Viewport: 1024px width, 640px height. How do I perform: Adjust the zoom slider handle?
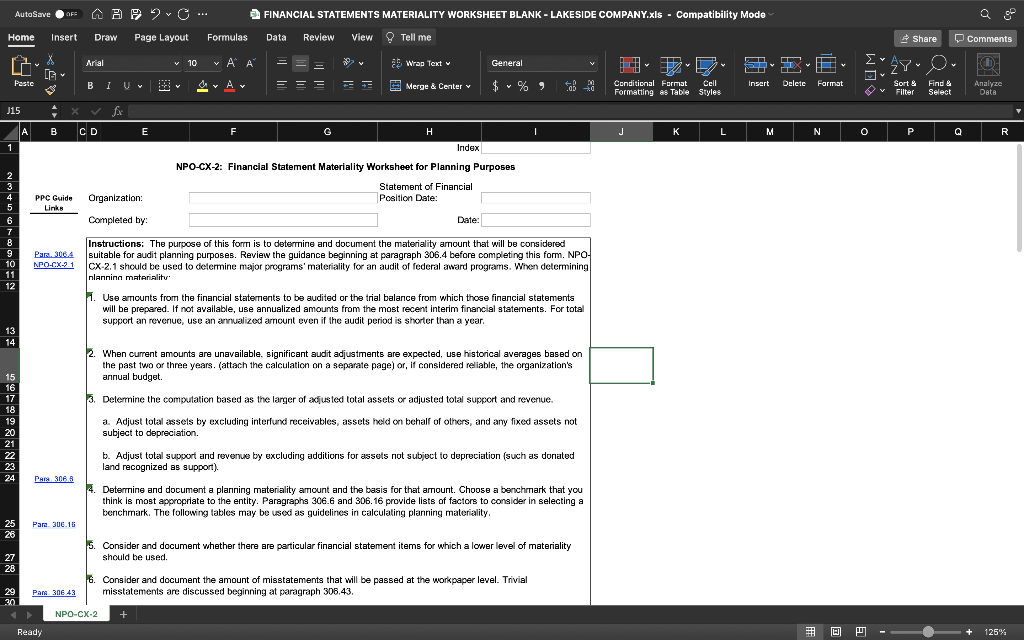pyautogui.click(x=927, y=632)
